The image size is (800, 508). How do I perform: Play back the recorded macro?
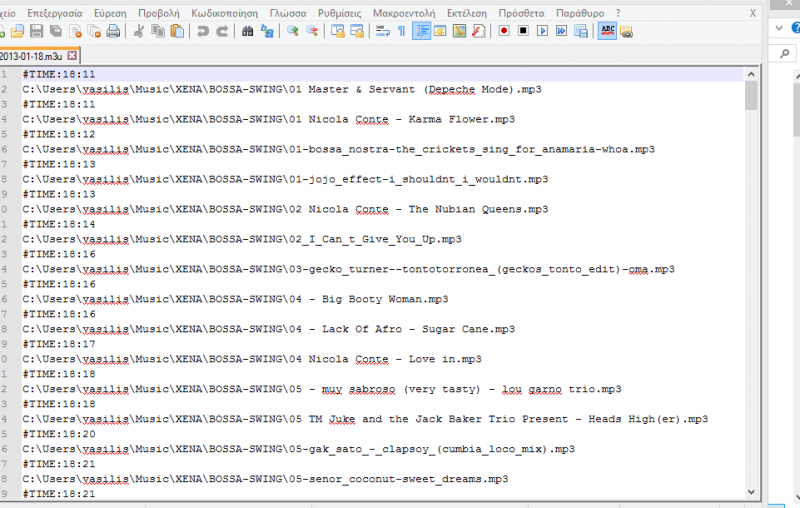click(542, 32)
